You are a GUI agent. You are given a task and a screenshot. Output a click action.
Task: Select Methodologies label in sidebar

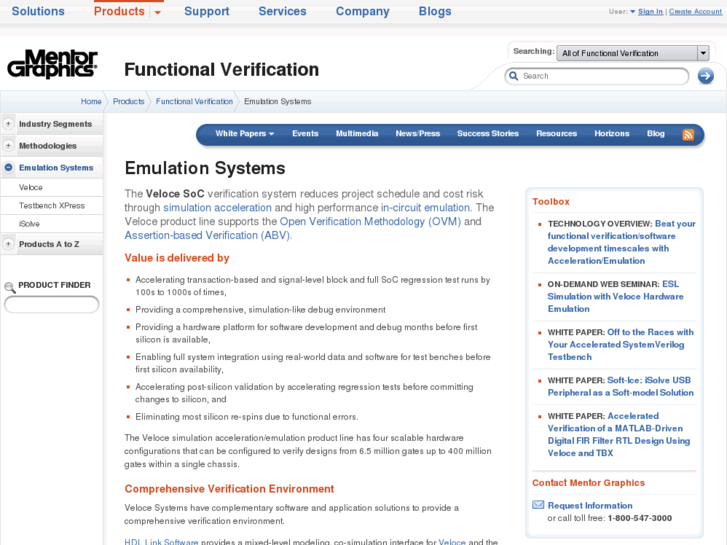(x=47, y=146)
